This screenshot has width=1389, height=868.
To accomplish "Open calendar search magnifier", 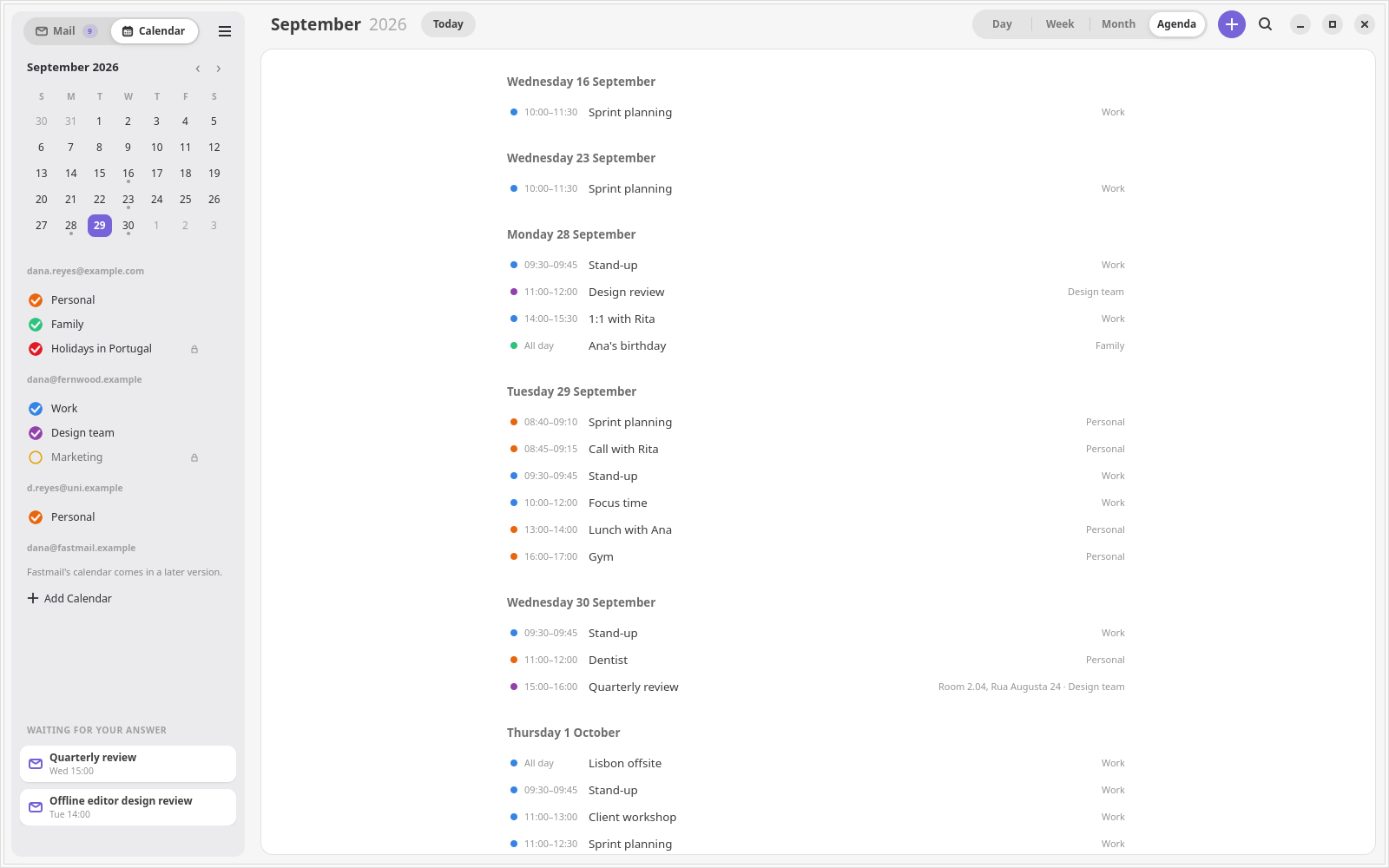I will [x=1266, y=24].
